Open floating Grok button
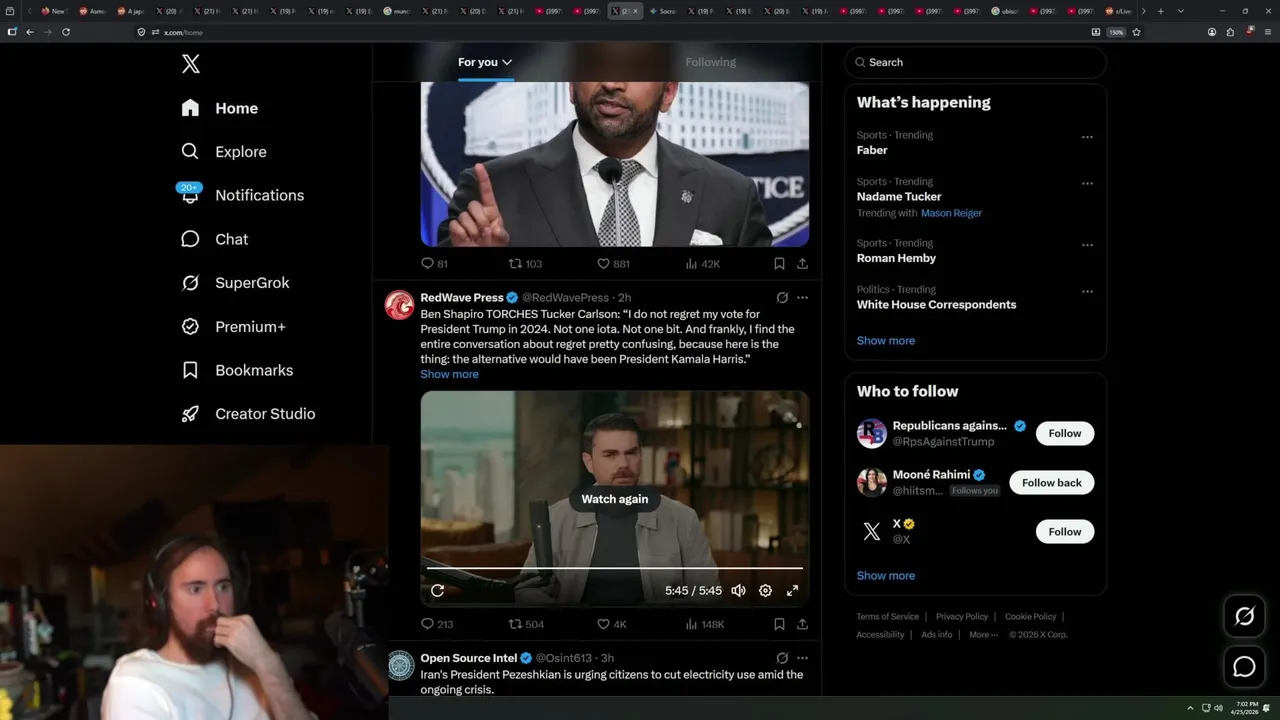1280x720 pixels. tap(1244, 617)
